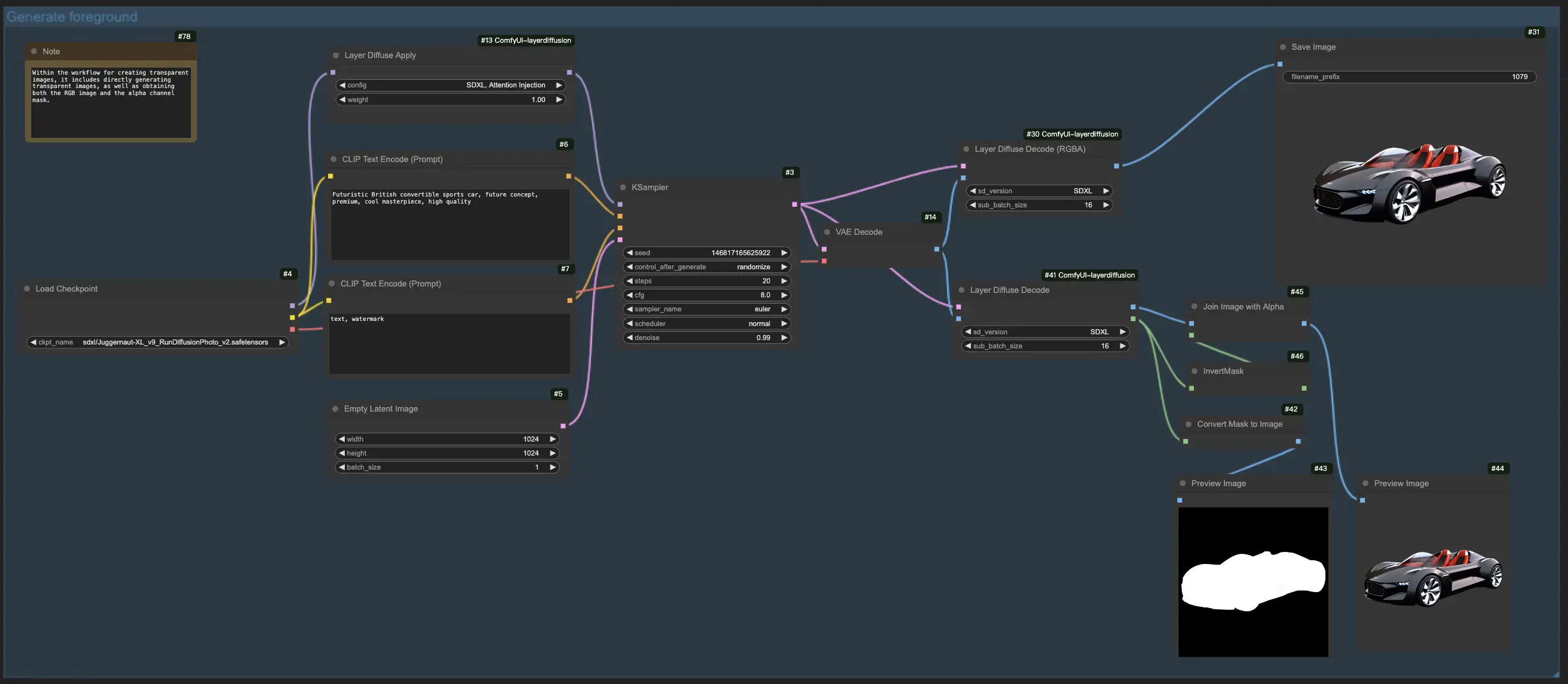The width and height of the screenshot is (1568, 684).
Task: Click the VAE Decode node status dot
Action: pos(827,232)
